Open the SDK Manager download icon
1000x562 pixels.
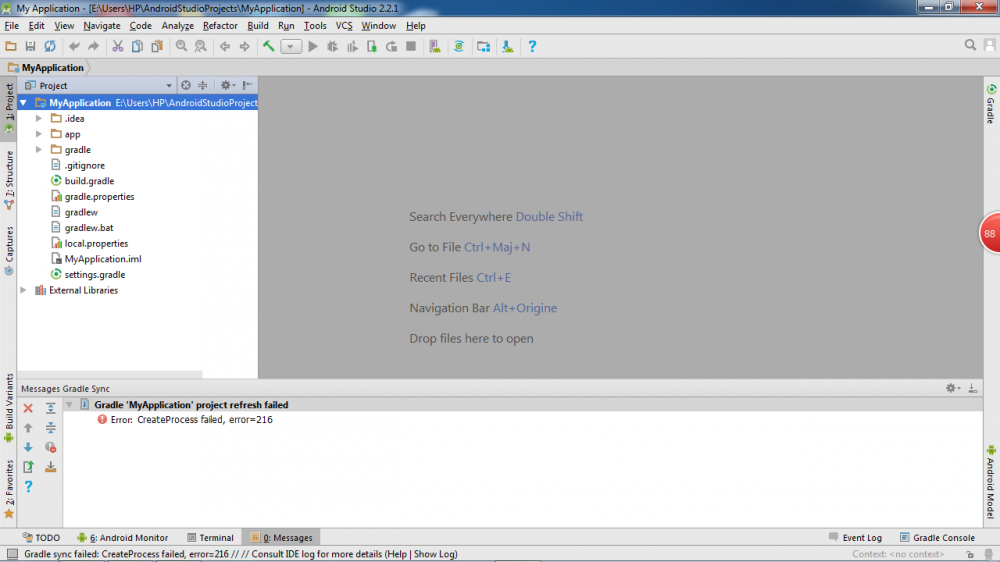pos(508,47)
